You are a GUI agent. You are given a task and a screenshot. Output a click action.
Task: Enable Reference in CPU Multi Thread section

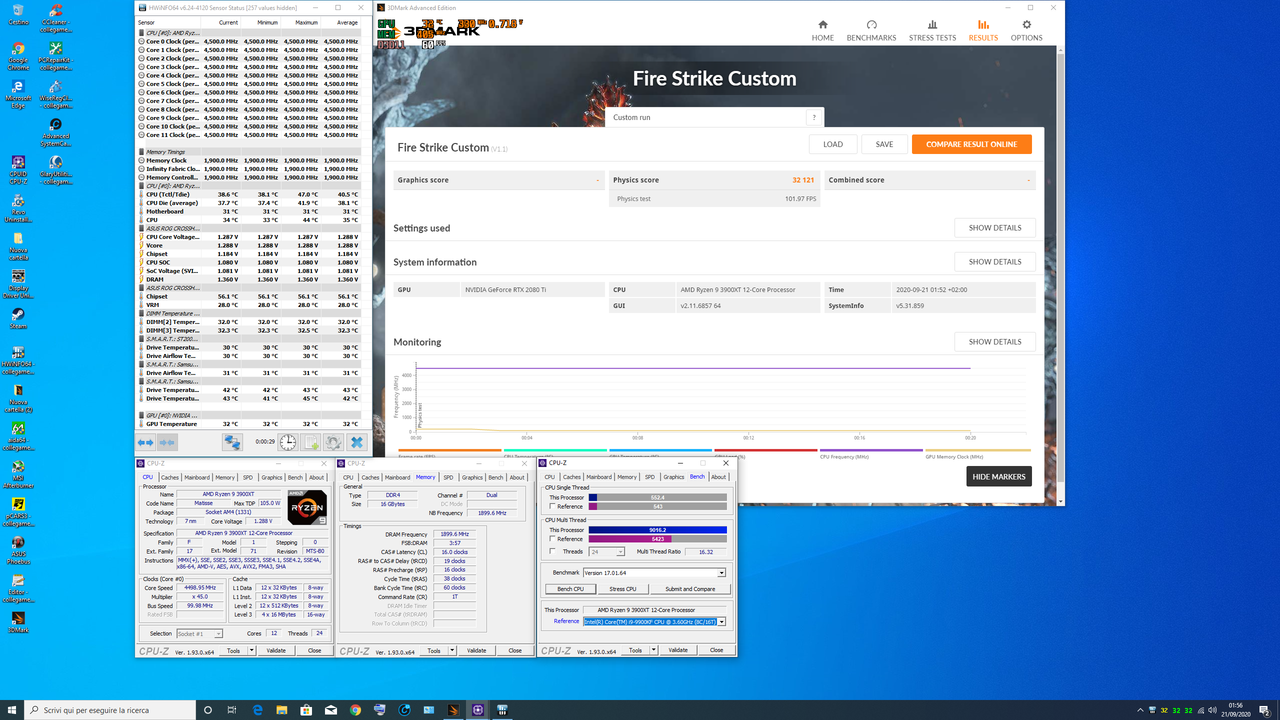552,539
